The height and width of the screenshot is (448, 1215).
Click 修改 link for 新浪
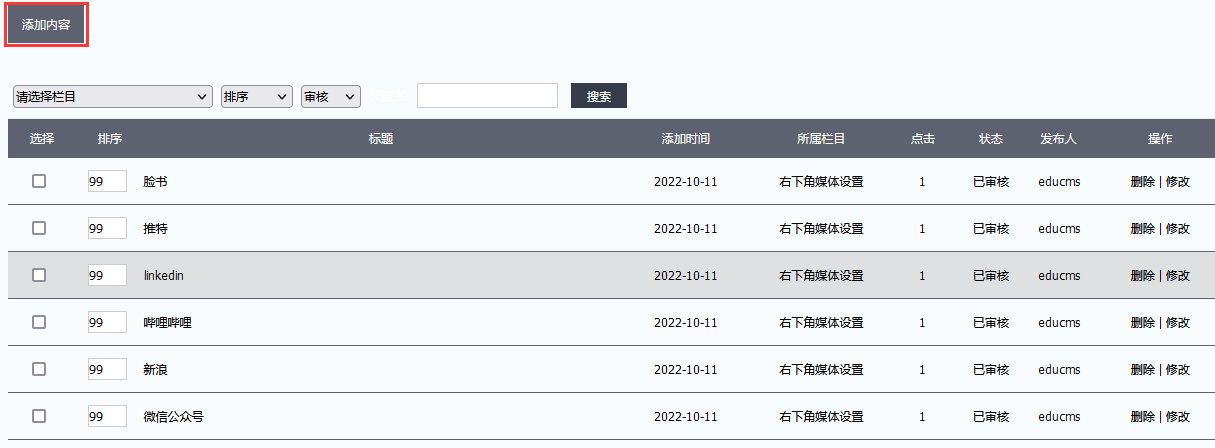pyautogui.click(x=1178, y=370)
